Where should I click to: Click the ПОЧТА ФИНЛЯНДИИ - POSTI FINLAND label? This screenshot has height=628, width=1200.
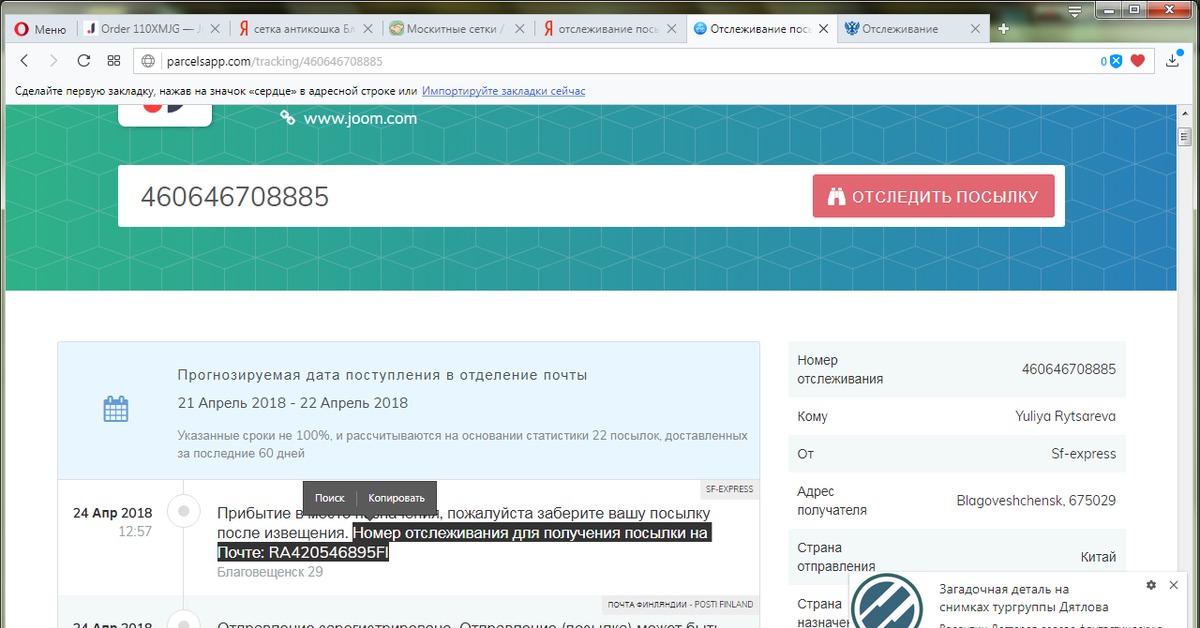(680, 604)
